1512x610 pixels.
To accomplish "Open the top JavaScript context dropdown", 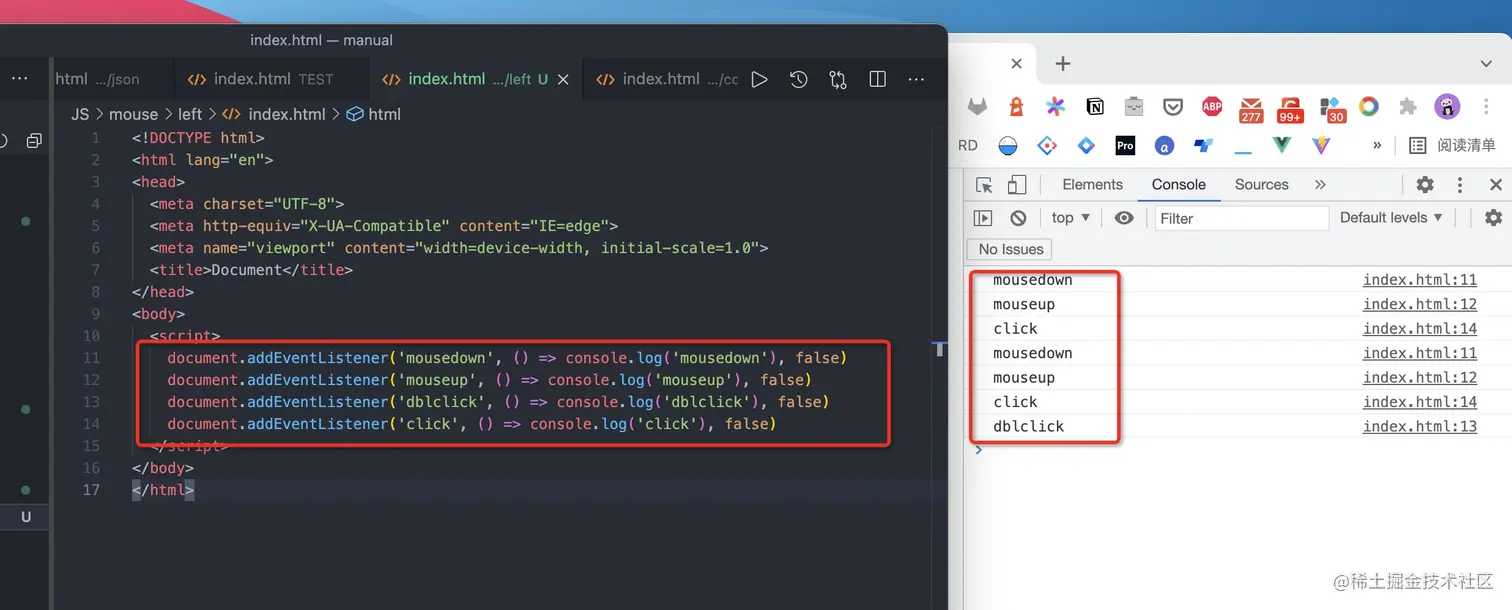I will click(1070, 218).
